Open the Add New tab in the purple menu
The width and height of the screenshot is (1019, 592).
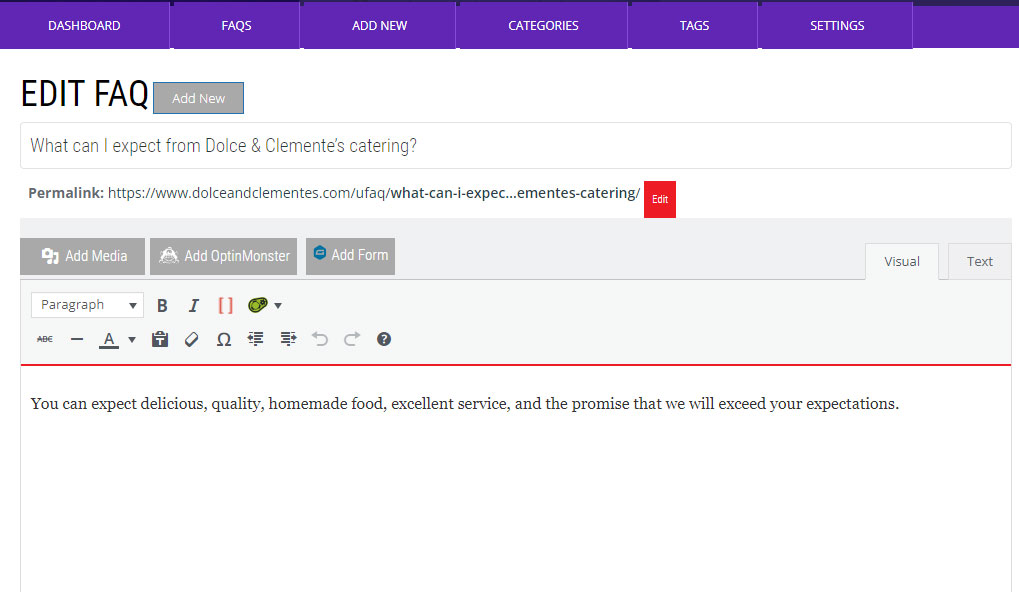click(x=380, y=26)
